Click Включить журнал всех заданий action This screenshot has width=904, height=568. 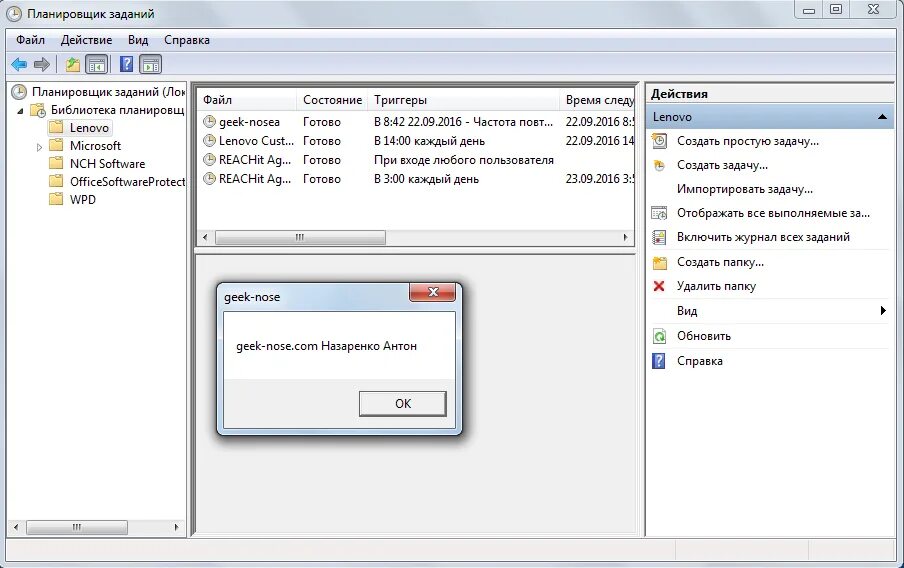763,237
